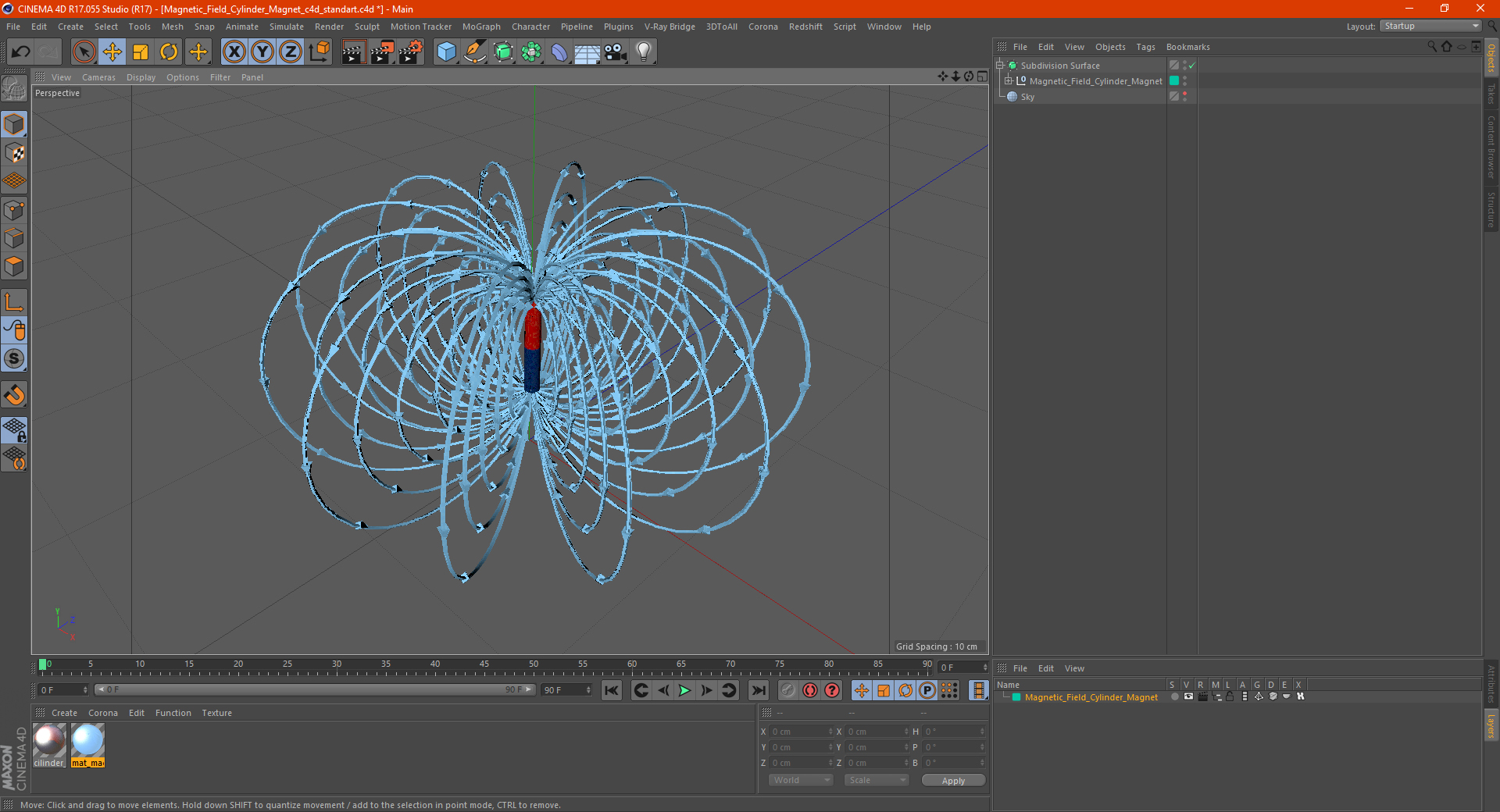1500x812 pixels.
Task: Add a Floor environment object
Action: coord(587,52)
